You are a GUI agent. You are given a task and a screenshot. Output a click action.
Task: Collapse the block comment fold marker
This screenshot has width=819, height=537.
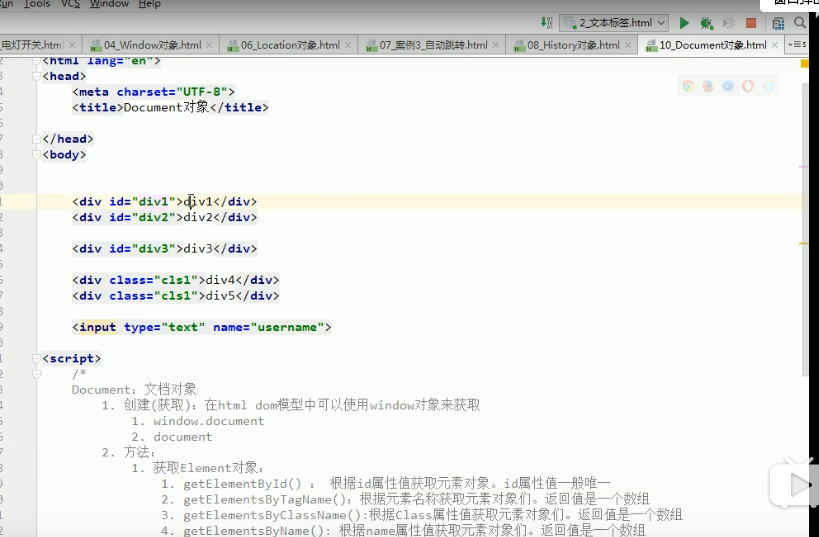click(x=36, y=374)
